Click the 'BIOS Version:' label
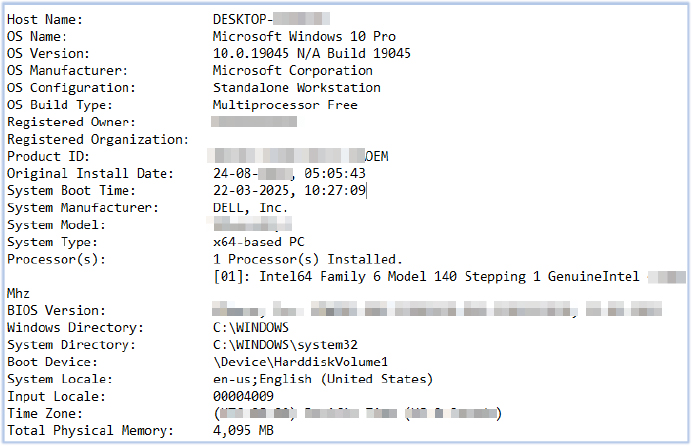This screenshot has width=692, height=446. pyautogui.click(x=56, y=311)
